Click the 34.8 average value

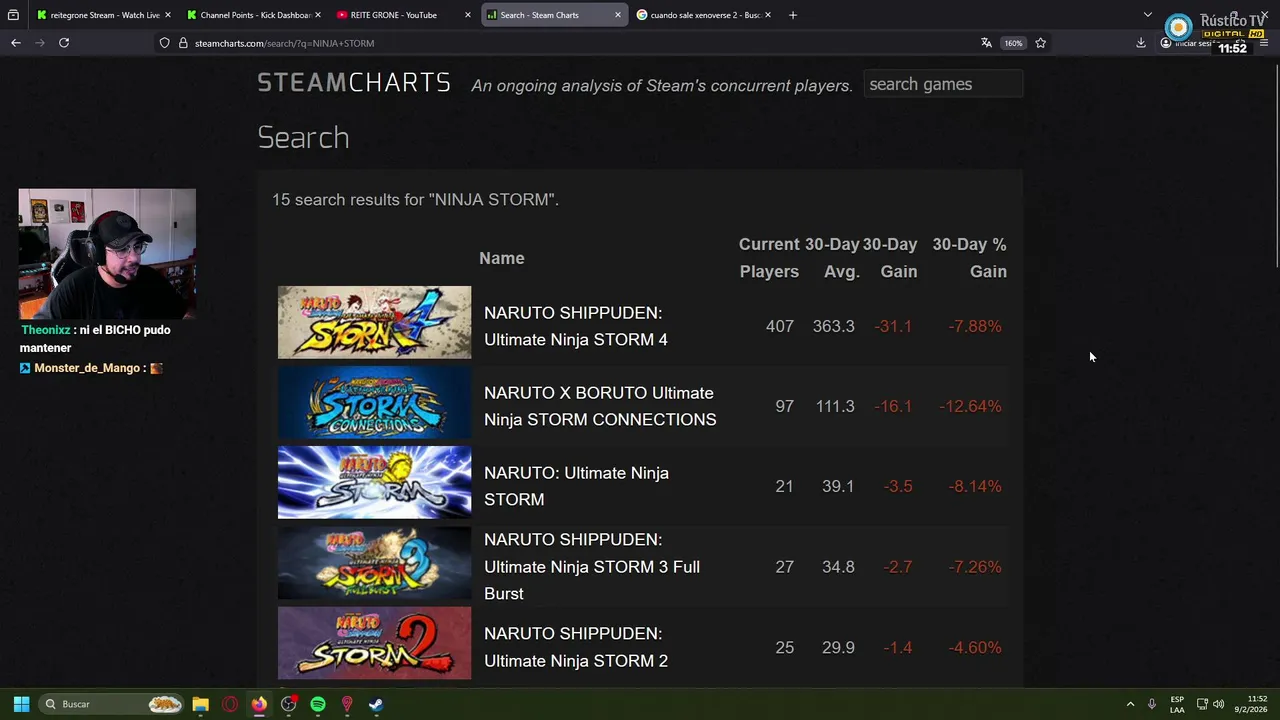pyautogui.click(x=838, y=566)
